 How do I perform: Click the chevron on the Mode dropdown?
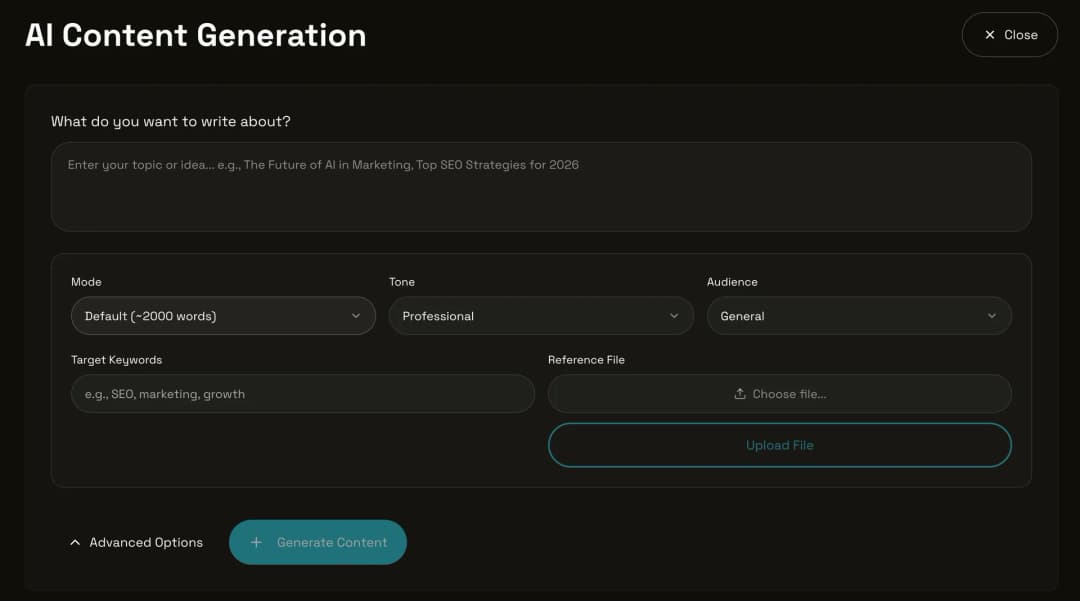(x=357, y=315)
